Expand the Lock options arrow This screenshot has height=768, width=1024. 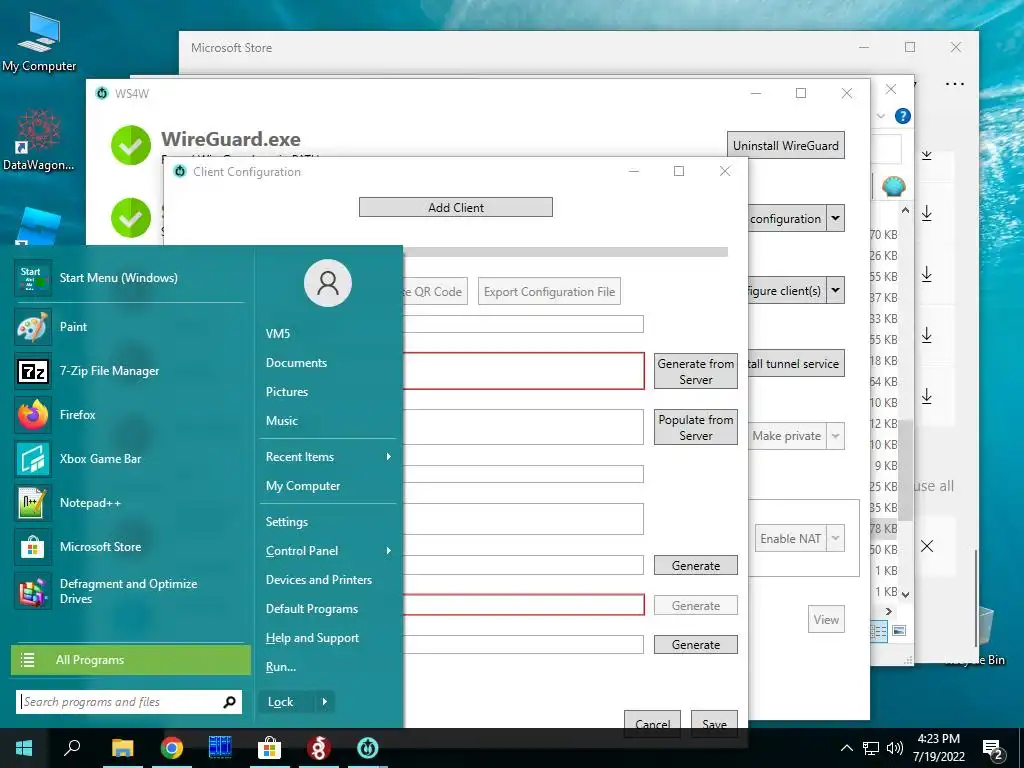point(325,702)
